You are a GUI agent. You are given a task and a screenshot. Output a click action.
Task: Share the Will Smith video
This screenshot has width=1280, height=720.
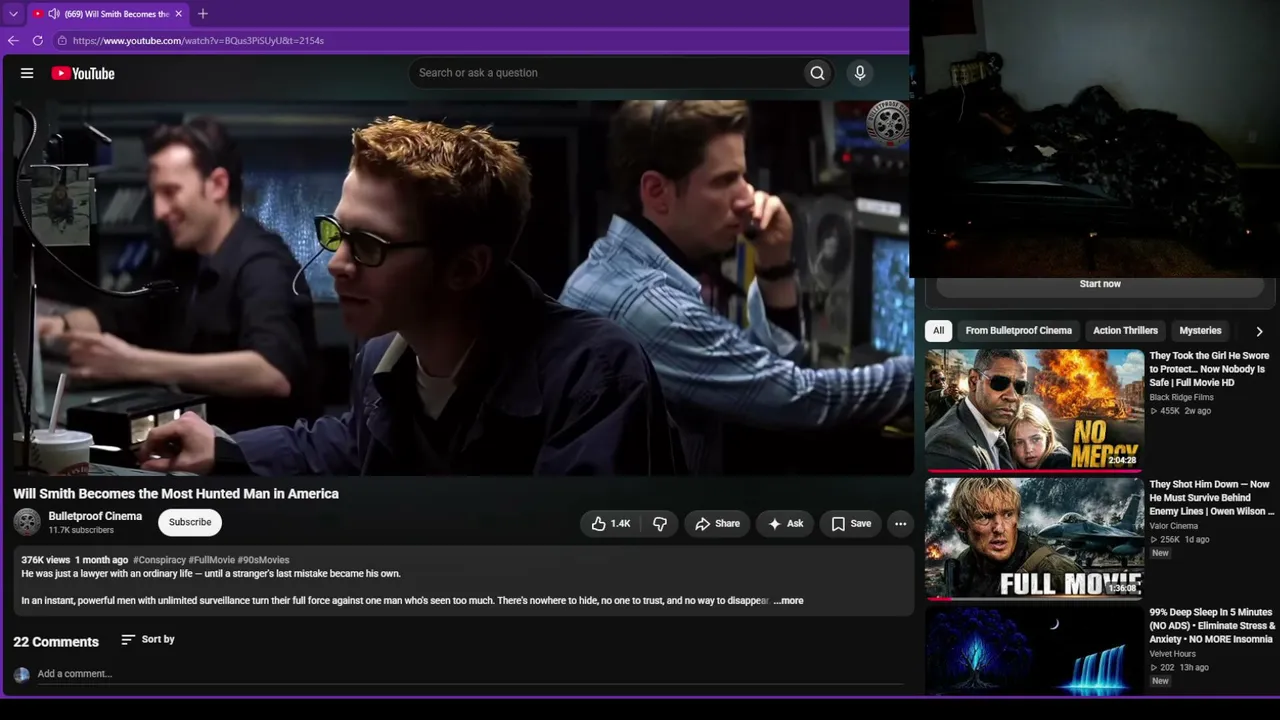tap(717, 524)
